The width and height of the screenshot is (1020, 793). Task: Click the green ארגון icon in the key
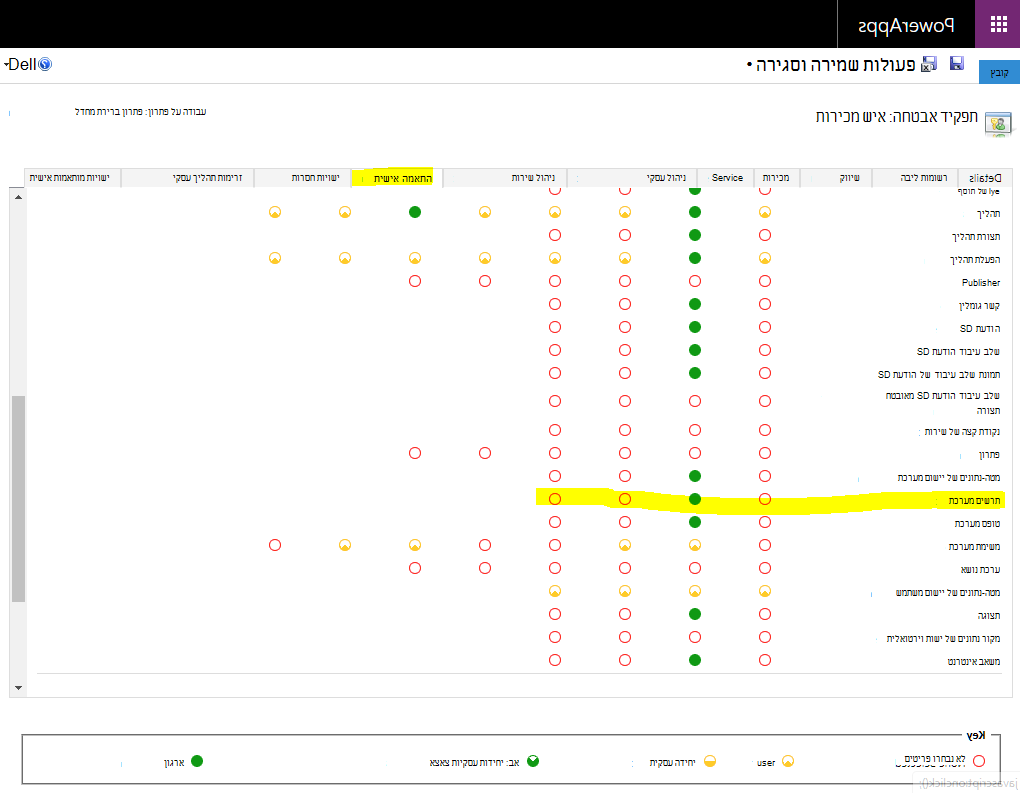pyautogui.click(x=197, y=761)
